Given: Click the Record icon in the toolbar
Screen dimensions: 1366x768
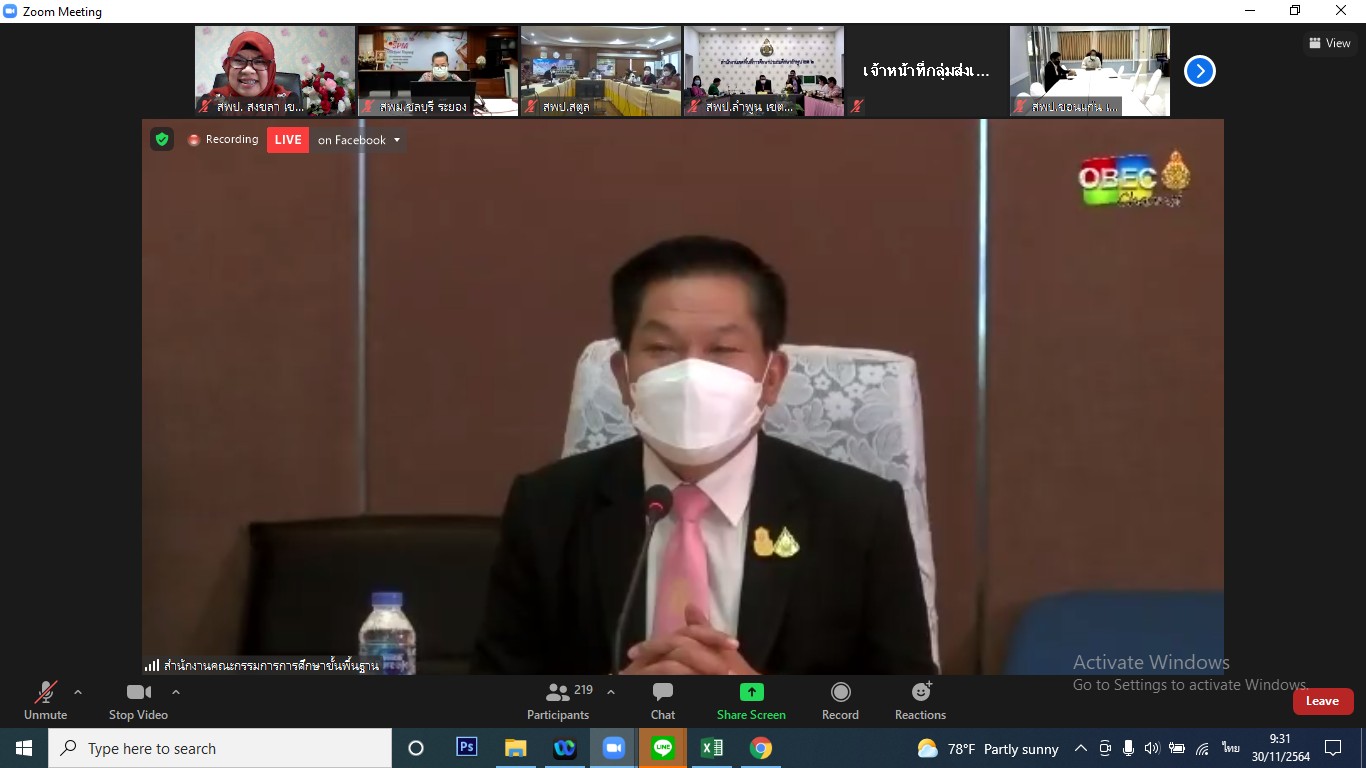Looking at the screenshot, I should 841,692.
